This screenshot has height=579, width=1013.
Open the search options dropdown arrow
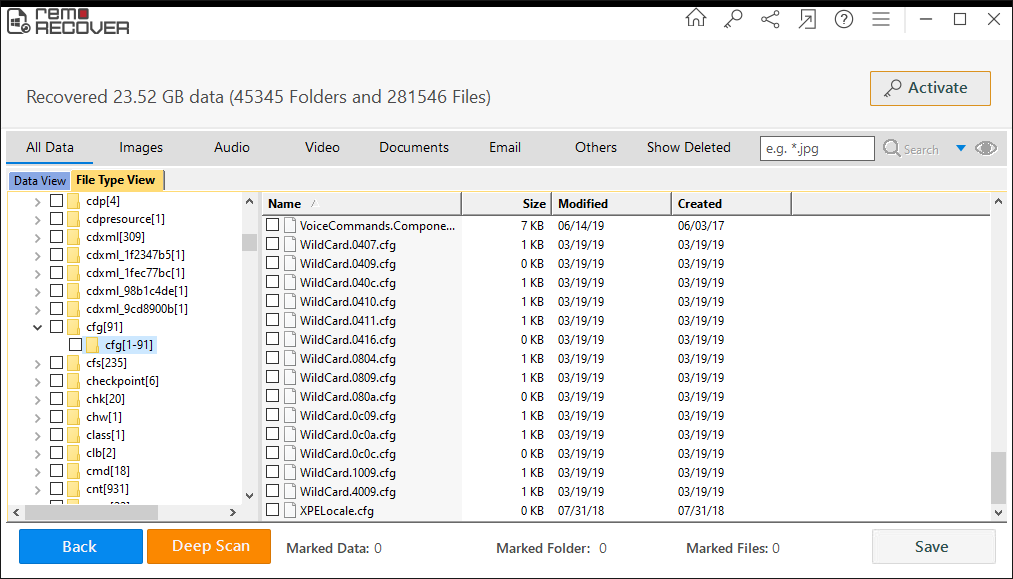[961, 148]
